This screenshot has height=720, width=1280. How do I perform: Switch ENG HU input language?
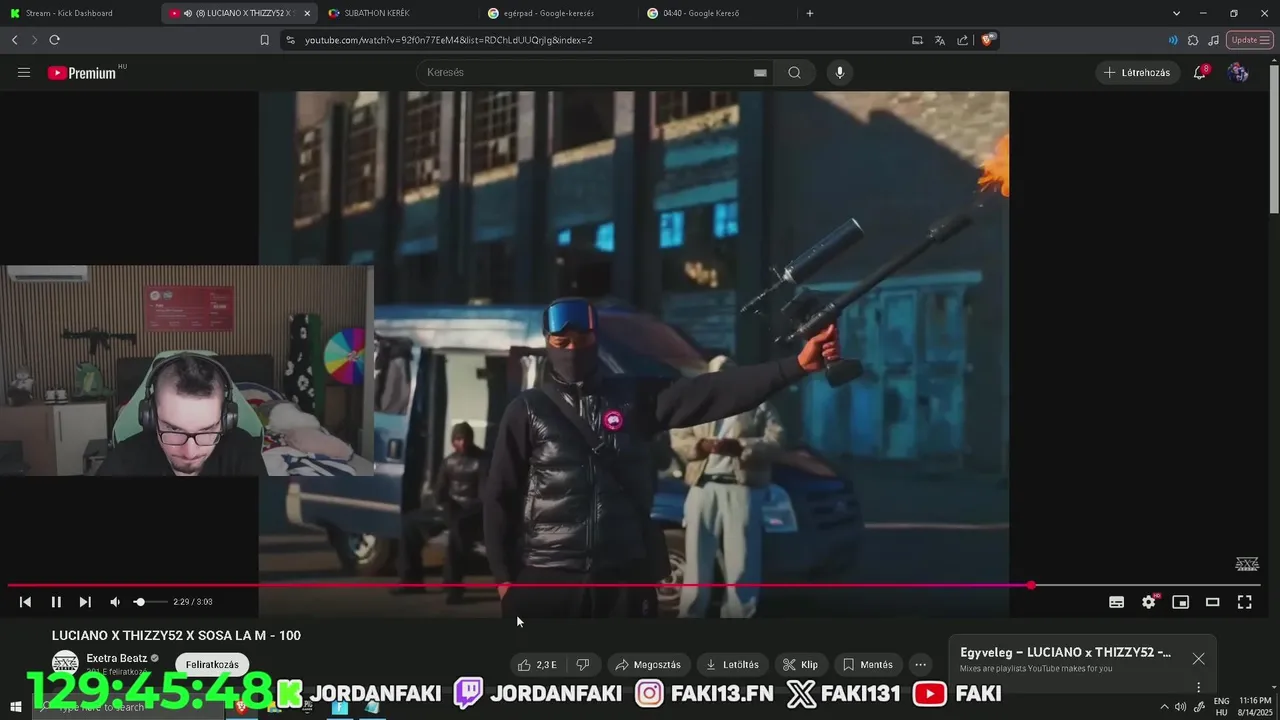point(1221,707)
